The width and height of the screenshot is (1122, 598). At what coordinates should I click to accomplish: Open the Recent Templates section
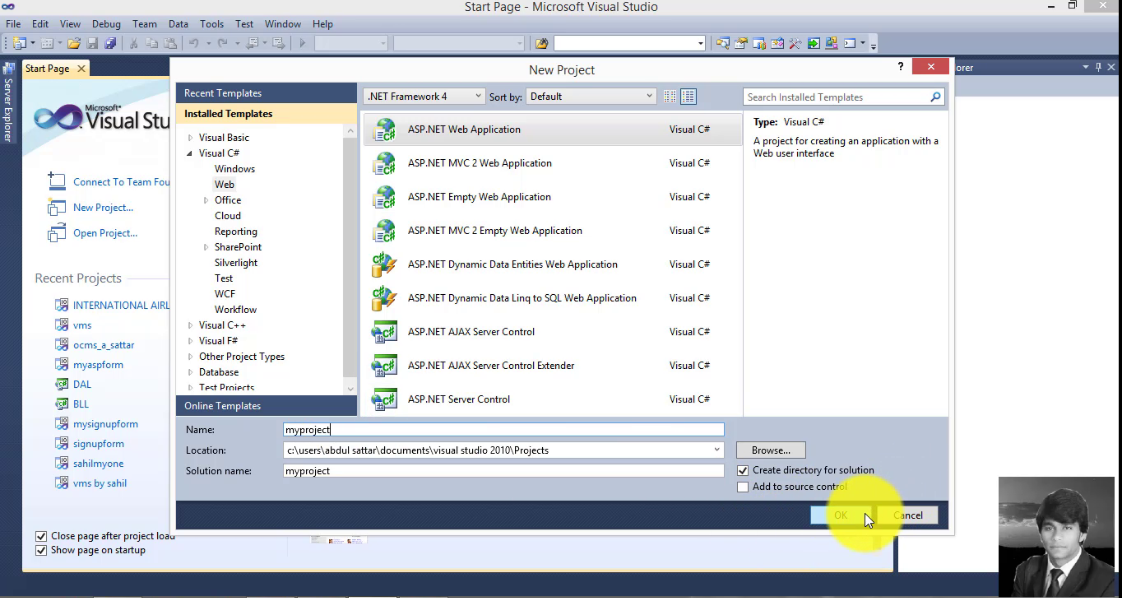point(266,93)
